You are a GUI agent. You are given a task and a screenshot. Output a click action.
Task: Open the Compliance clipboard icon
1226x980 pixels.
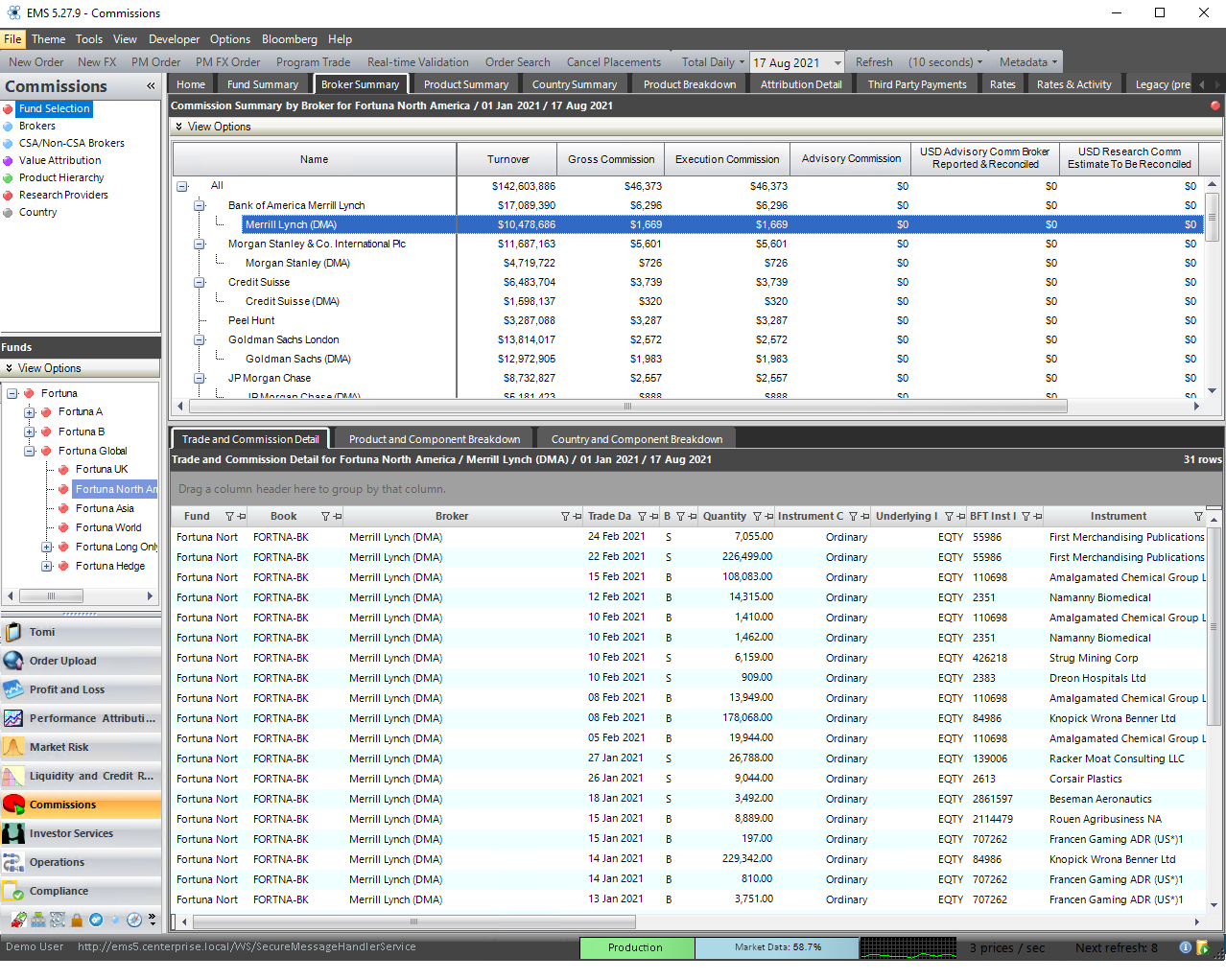pos(13,891)
